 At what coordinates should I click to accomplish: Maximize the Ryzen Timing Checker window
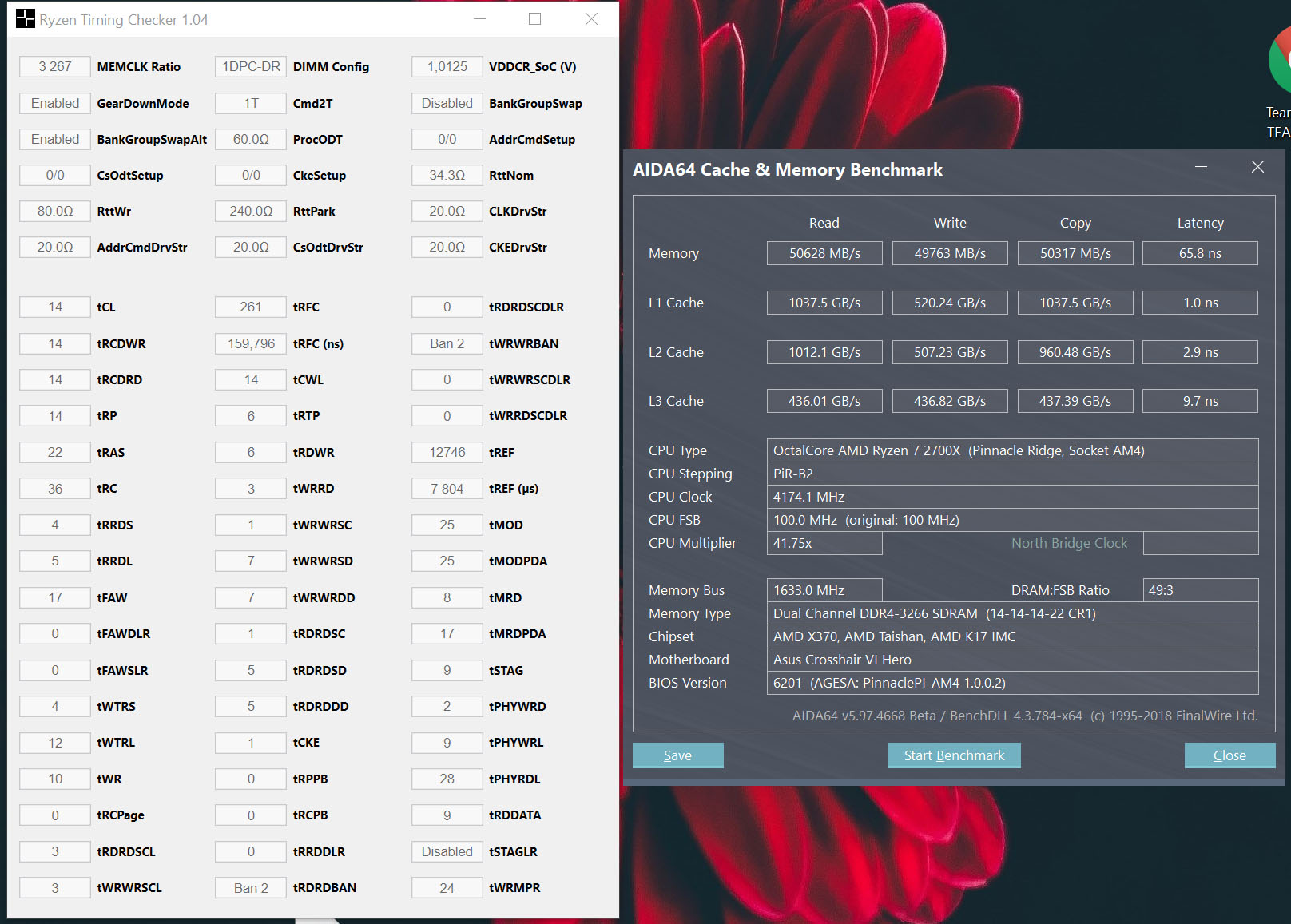point(535,19)
